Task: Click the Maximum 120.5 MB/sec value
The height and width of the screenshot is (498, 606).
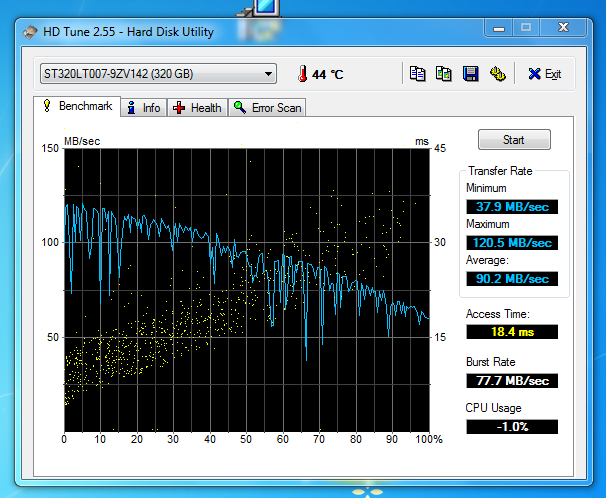Action: pyautogui.click(x=511, y=243)
